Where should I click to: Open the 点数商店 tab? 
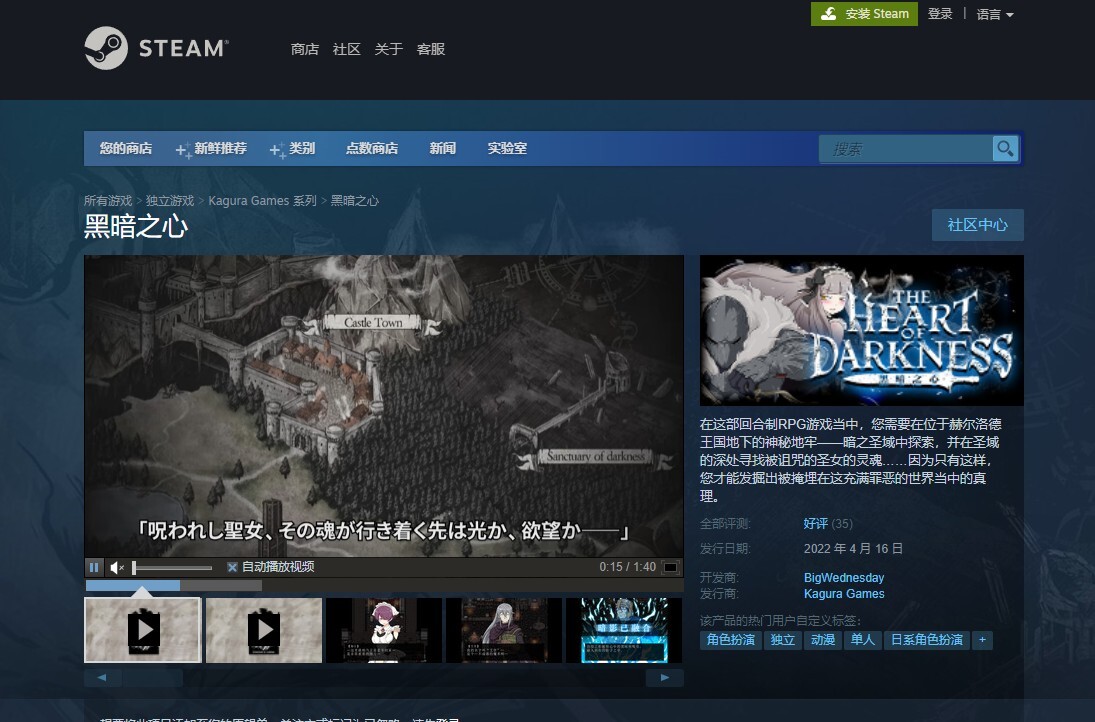click(x=372, y=149)
